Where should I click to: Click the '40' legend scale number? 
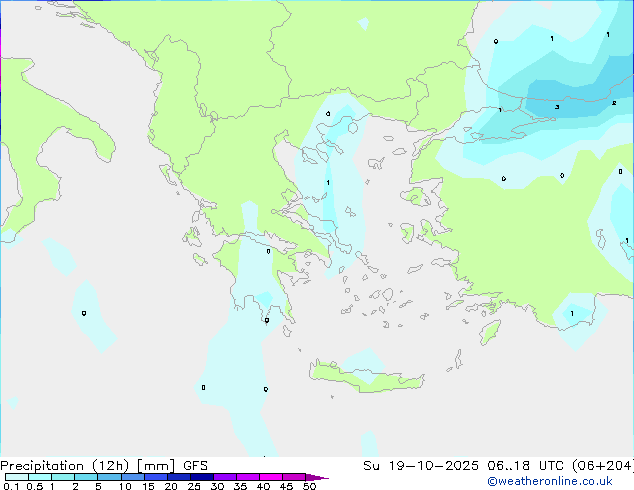click(x=263, y=486)
